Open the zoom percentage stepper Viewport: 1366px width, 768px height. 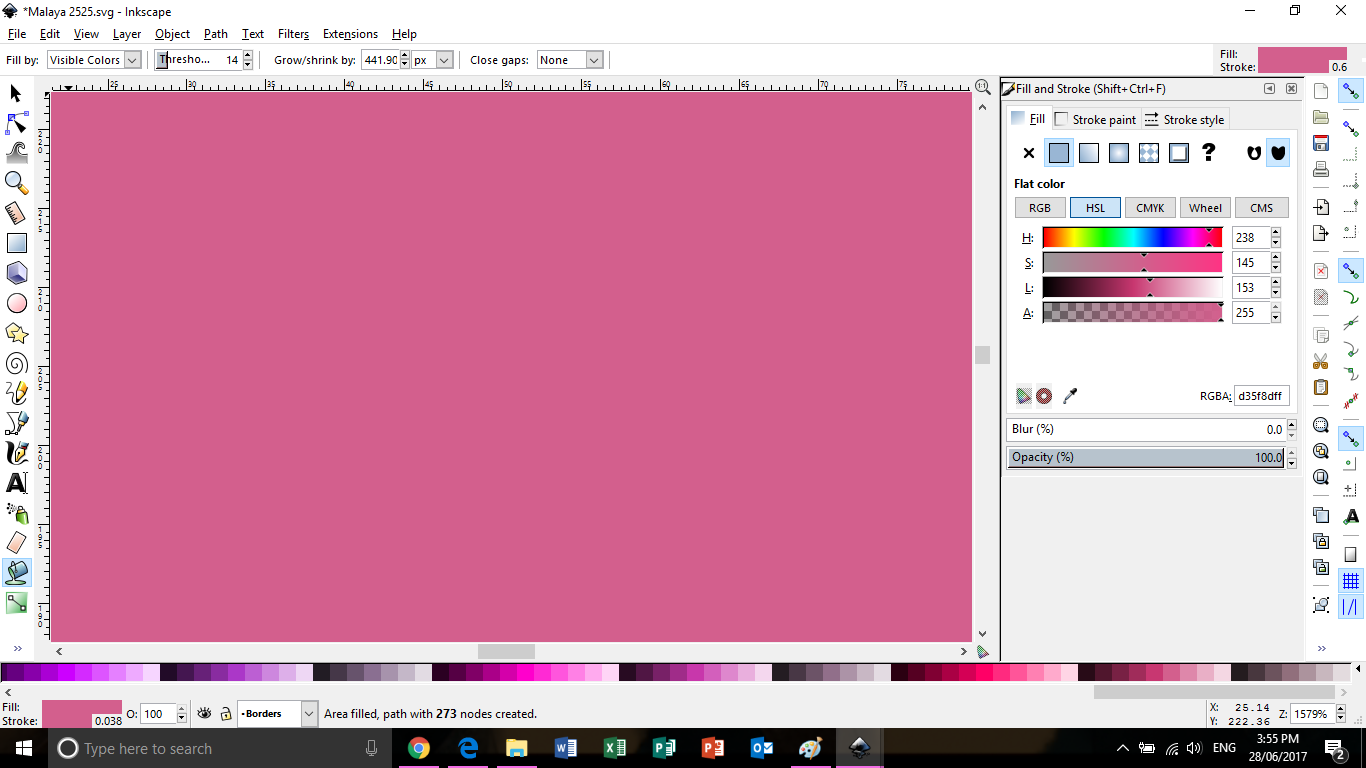click(x=1339, y=714)
